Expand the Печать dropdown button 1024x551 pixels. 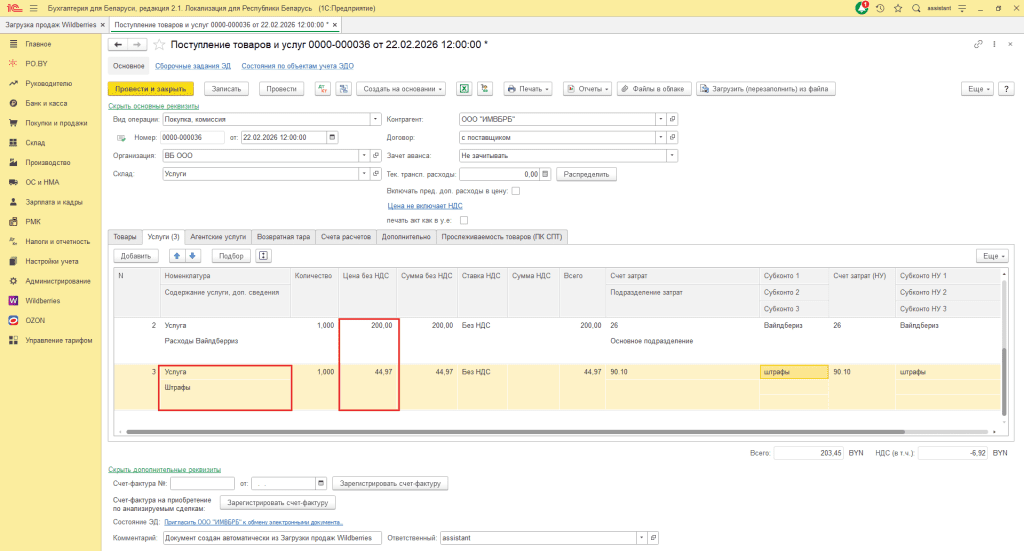pos(530,89)
